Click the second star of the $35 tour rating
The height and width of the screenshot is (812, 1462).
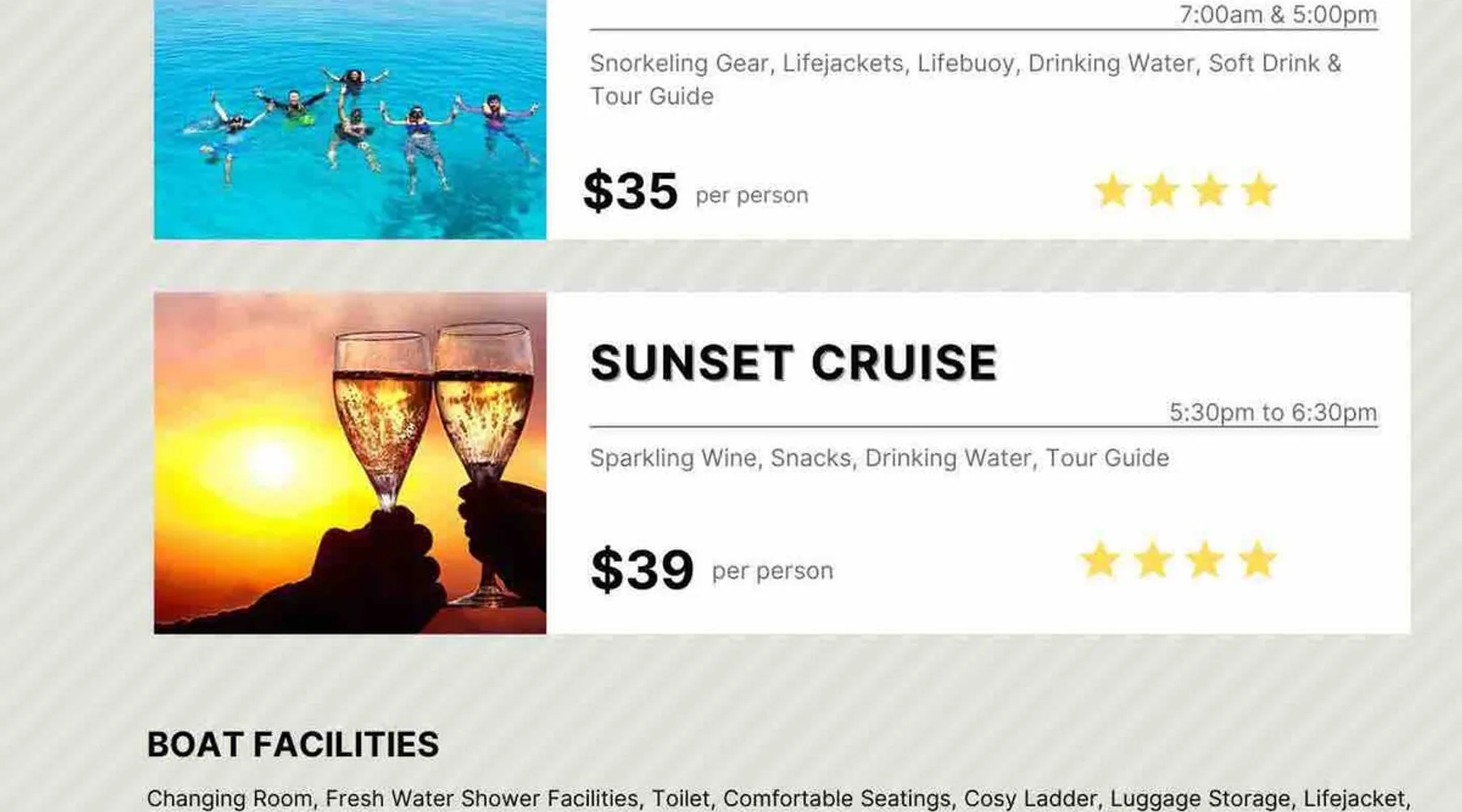[x=1161, y=192]
